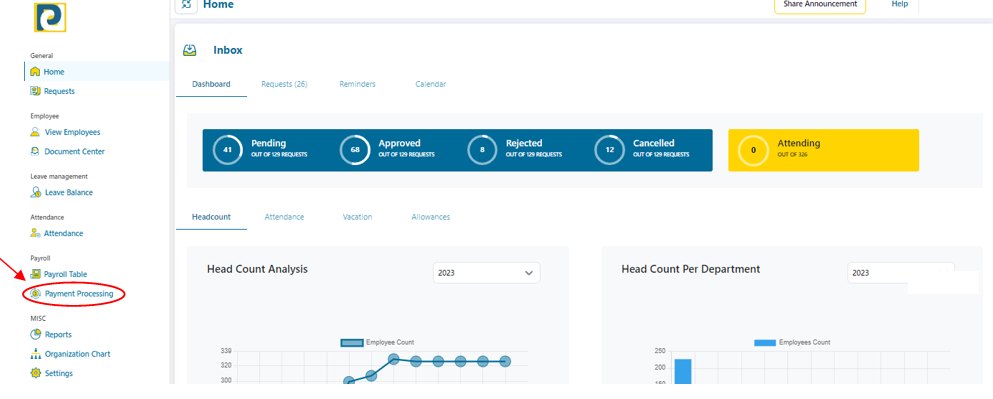Open Document Center
The image size is (993, 399).
pyautogui.click(x=74, y=151)
